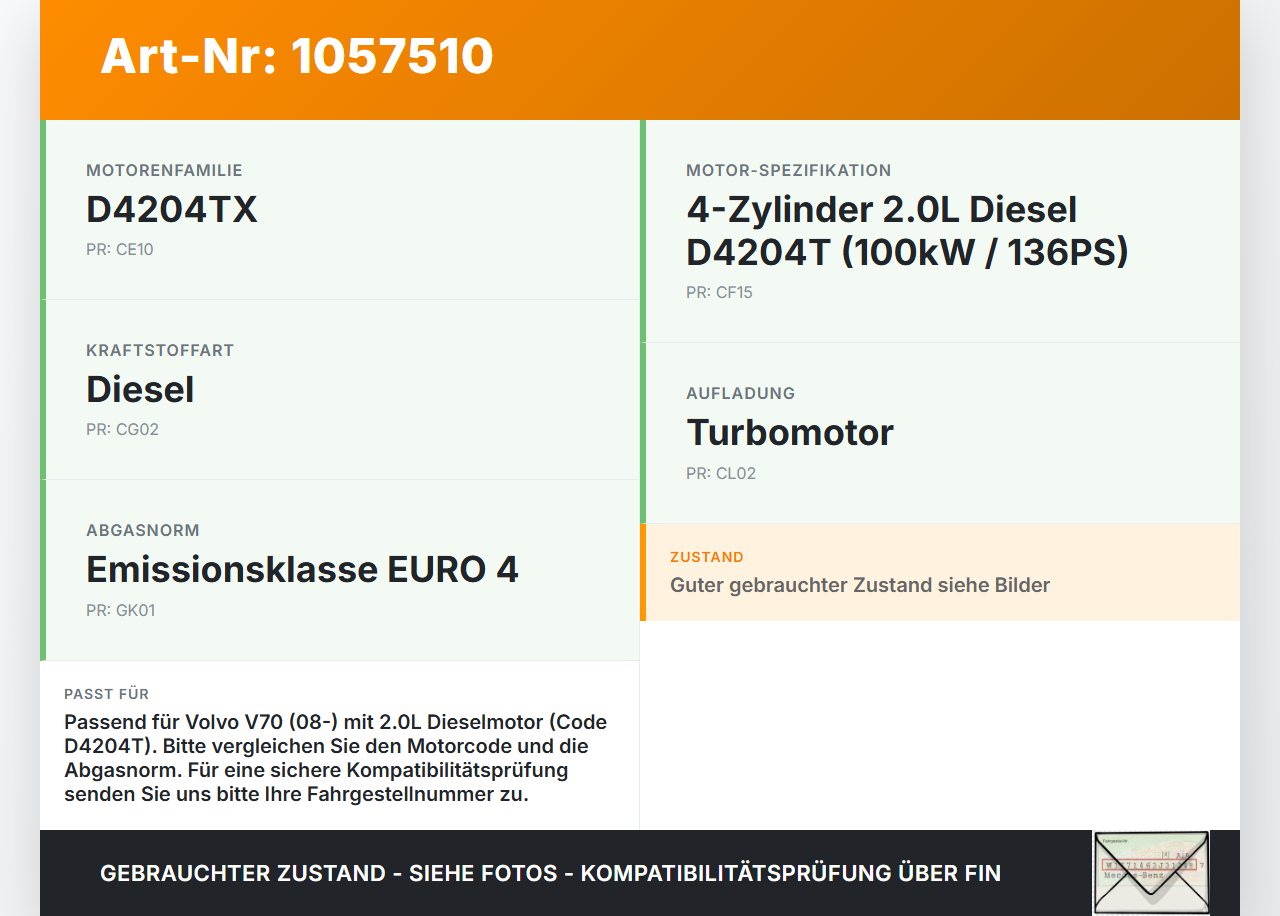
Task: Click the MOTOR-SPEZIFIKATION label
Action: pyautogui.click(x=788, y=171)
